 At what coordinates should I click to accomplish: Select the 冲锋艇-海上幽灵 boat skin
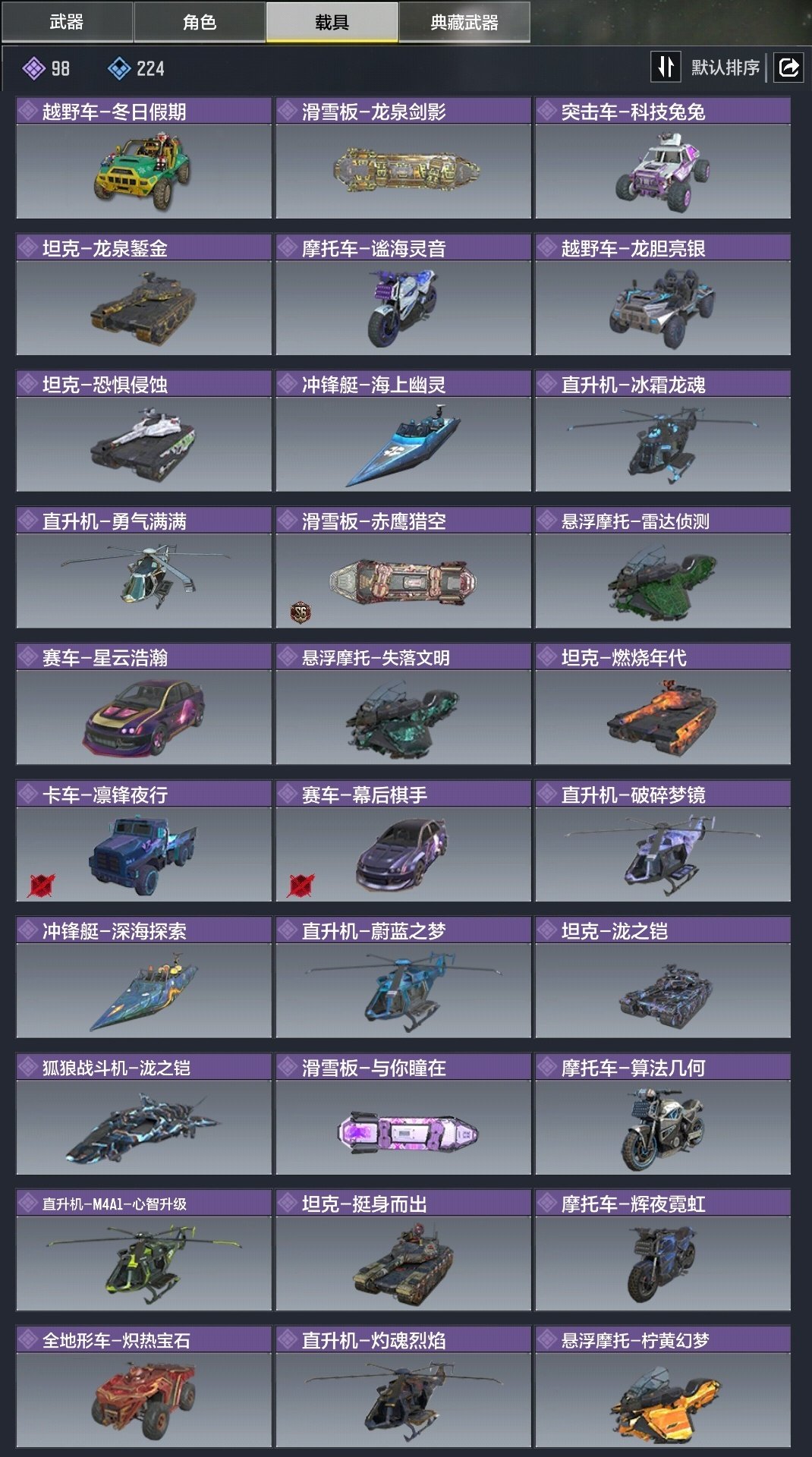click(x=404, y=431)
